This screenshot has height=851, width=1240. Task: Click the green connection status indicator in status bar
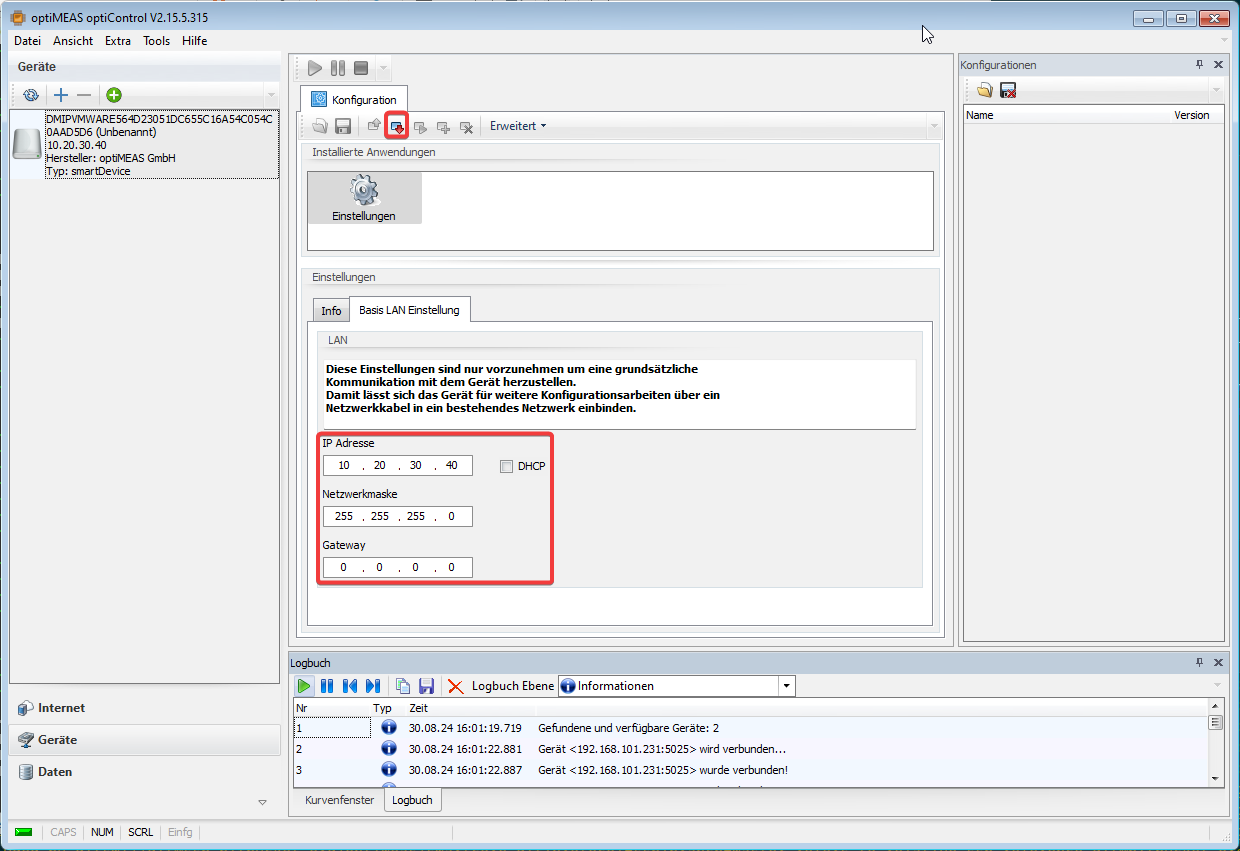pos(24,832)
